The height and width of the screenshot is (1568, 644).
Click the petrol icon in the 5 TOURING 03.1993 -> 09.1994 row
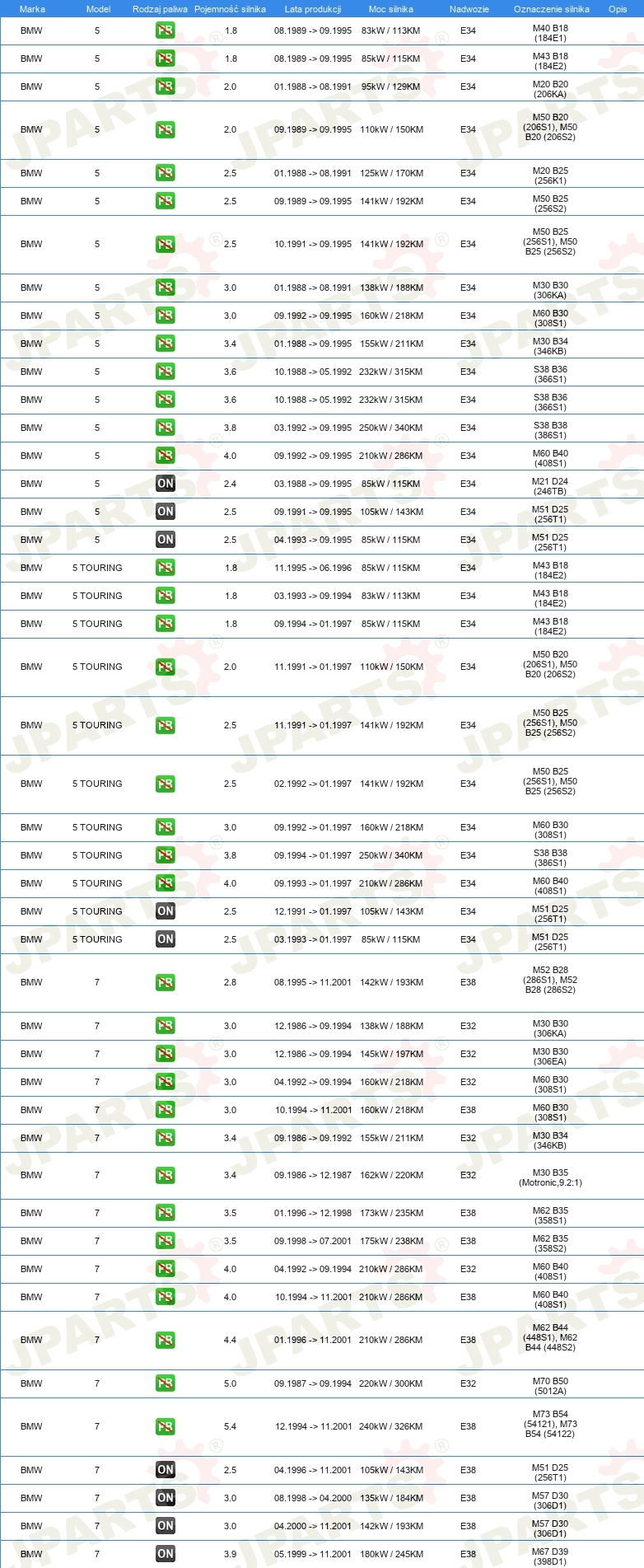pos(166,596)
